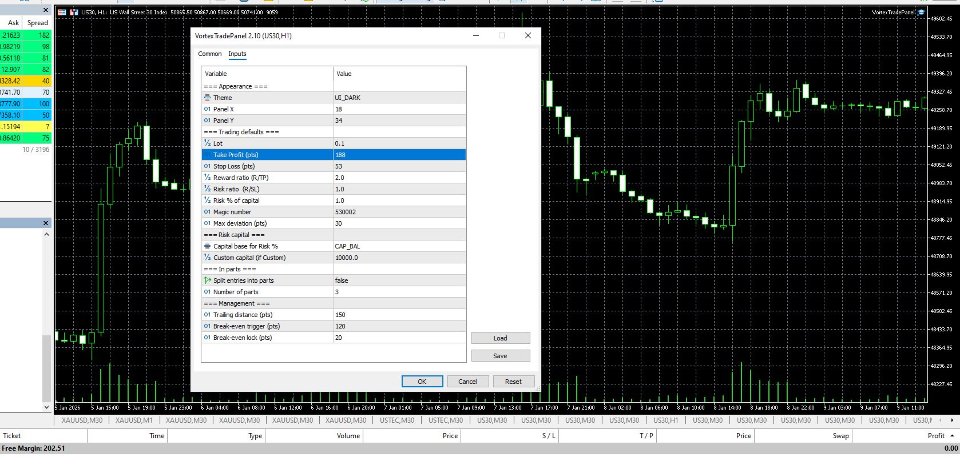The image size is (960, 465).
Task: Click the Break-even lock type icon
Action: coord(207,338)
